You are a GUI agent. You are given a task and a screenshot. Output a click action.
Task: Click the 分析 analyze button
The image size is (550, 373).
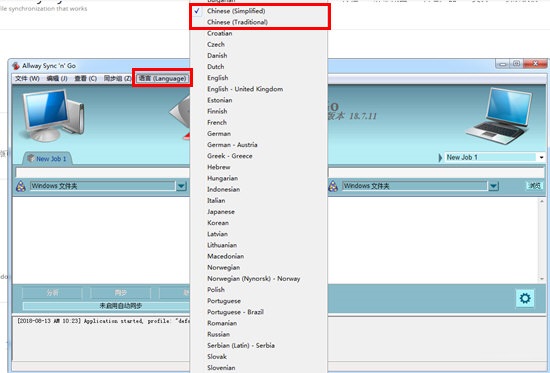(52, 293)
